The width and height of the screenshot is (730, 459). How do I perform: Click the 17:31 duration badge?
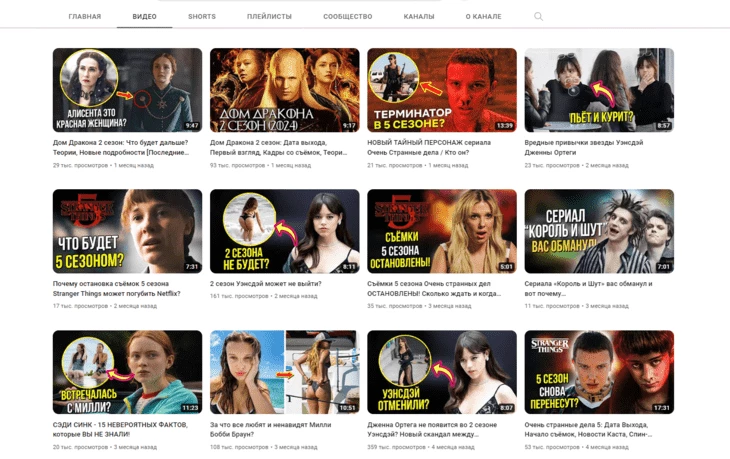662,408
